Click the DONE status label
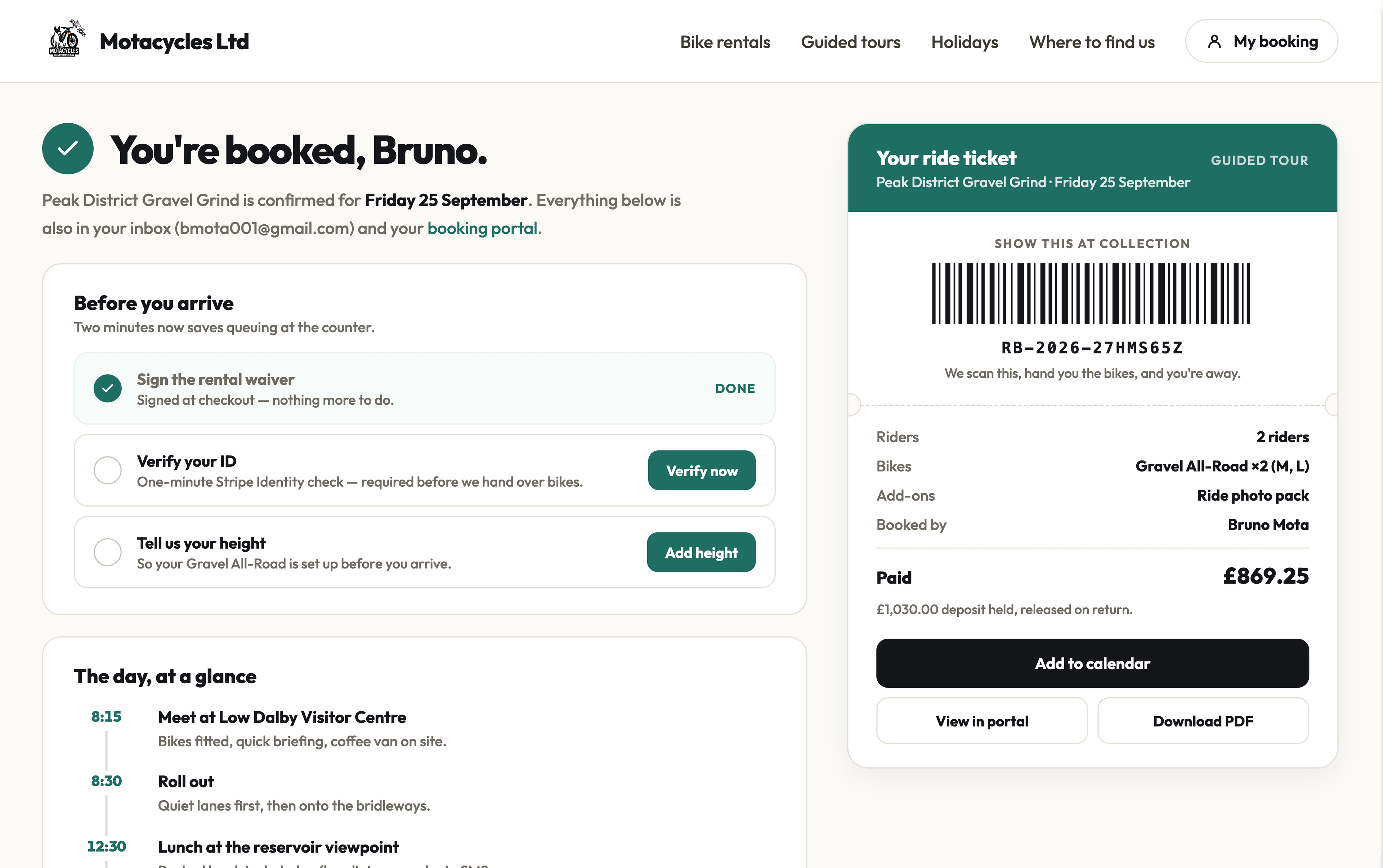The height and width of the screenshot is (868, 1383). click(x=735, y=389)
